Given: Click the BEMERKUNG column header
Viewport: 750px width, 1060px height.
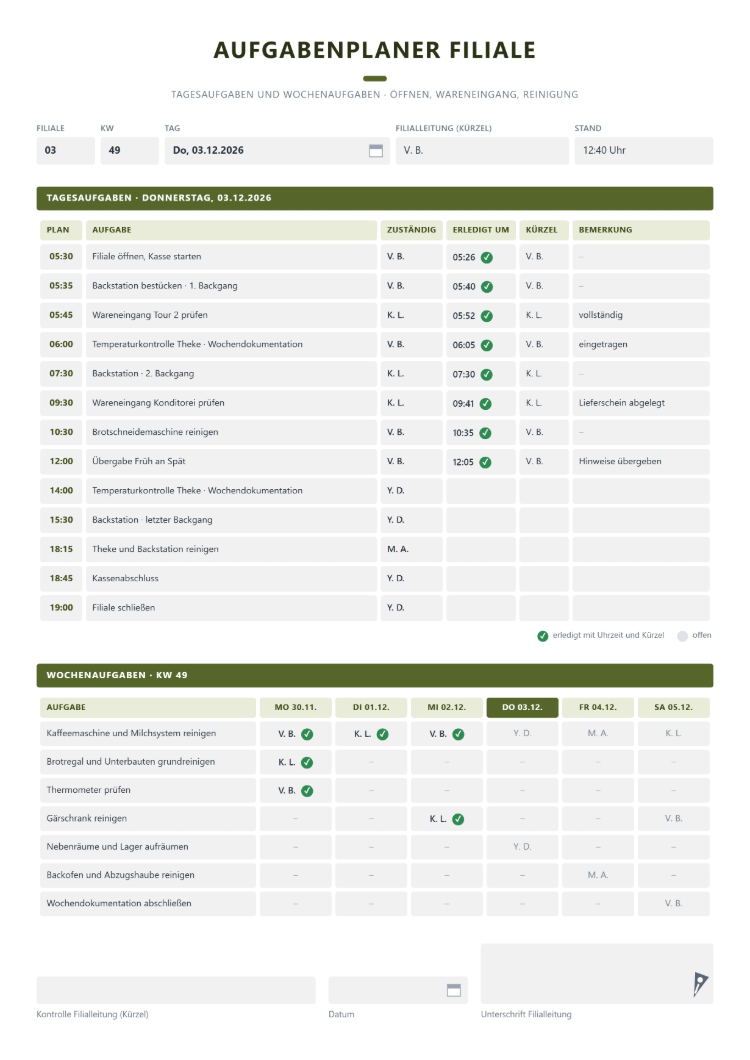Looking at the screenshot, I should [641, 230].
